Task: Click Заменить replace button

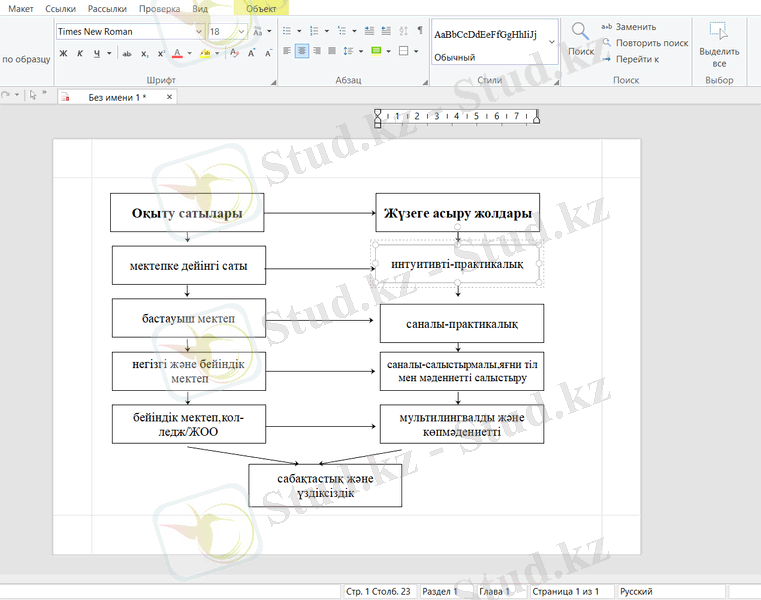Action: pos(629,27)
